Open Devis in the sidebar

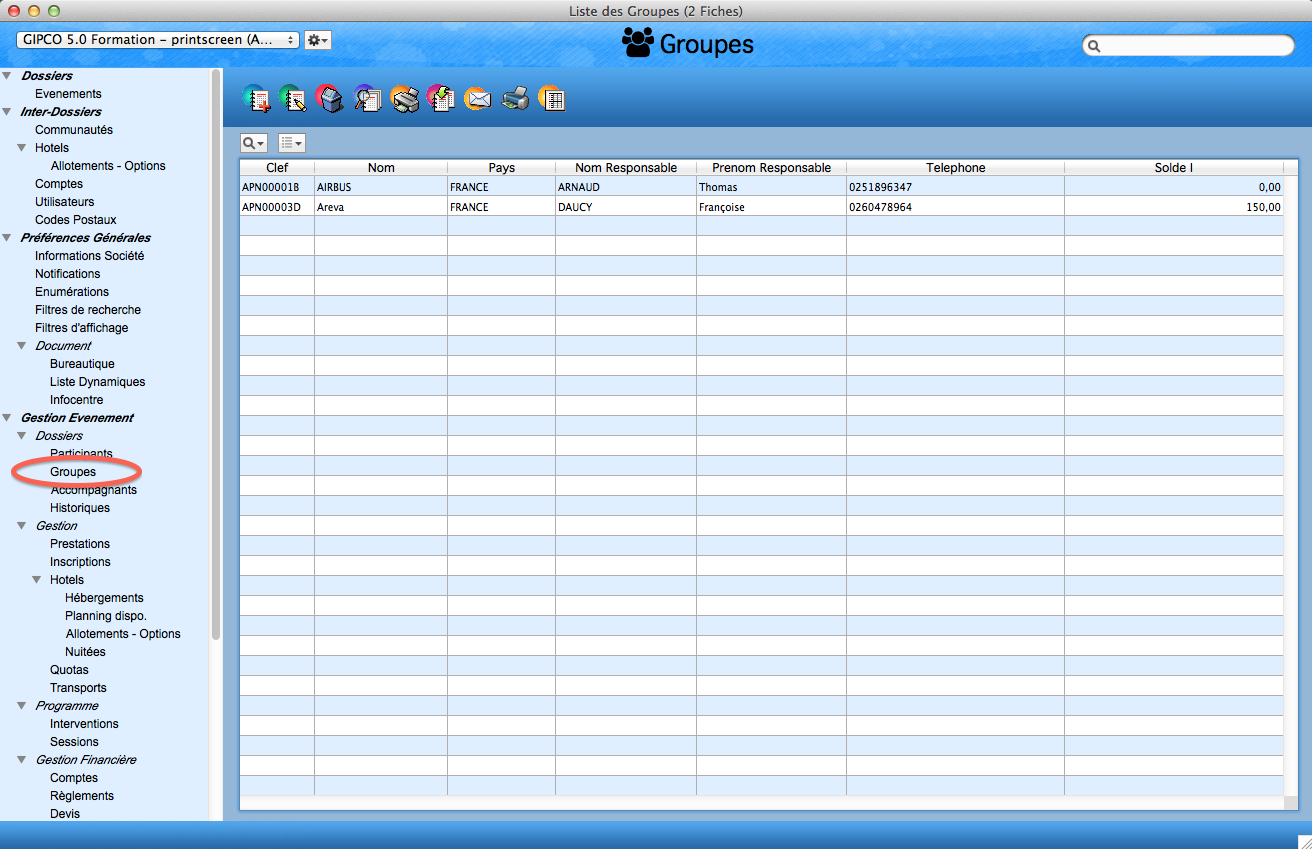coord(65,814)
